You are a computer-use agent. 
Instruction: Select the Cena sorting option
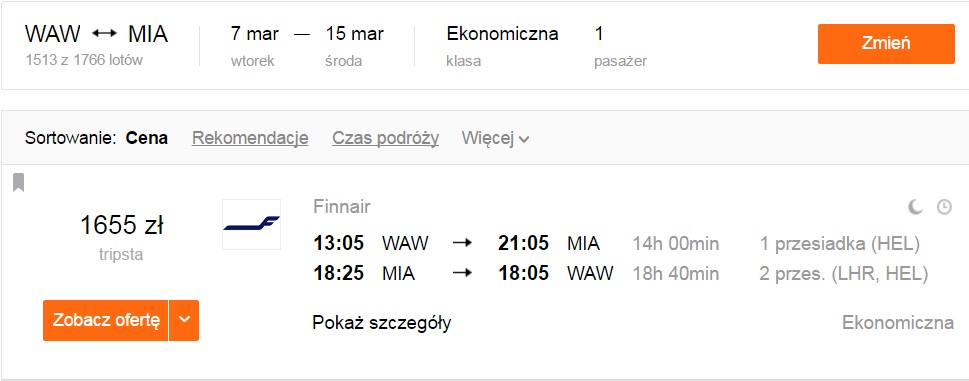(146, 138)
